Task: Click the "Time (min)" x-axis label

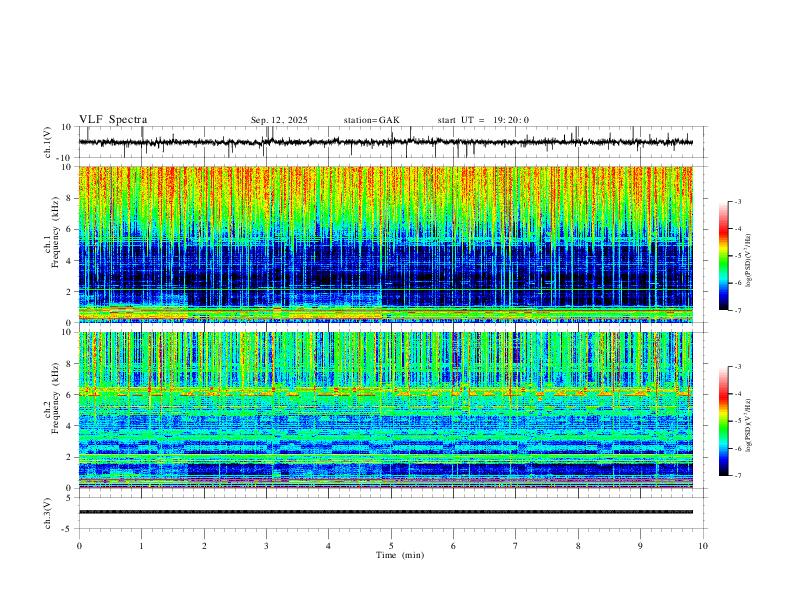Action: (x=400, y=555)
